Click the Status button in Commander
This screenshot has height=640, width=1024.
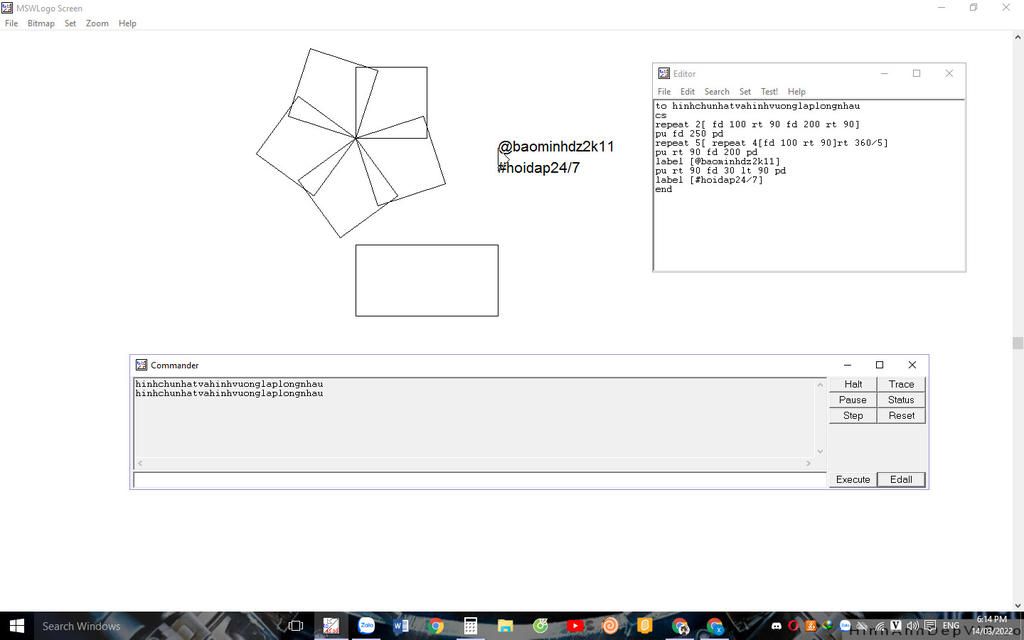(901, 400)
